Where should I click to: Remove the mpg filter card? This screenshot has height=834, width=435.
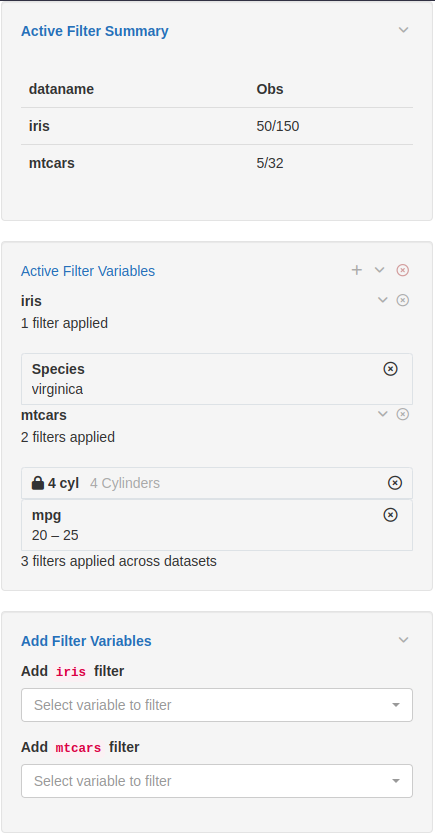pyautogui.click(x=390, y=515)
